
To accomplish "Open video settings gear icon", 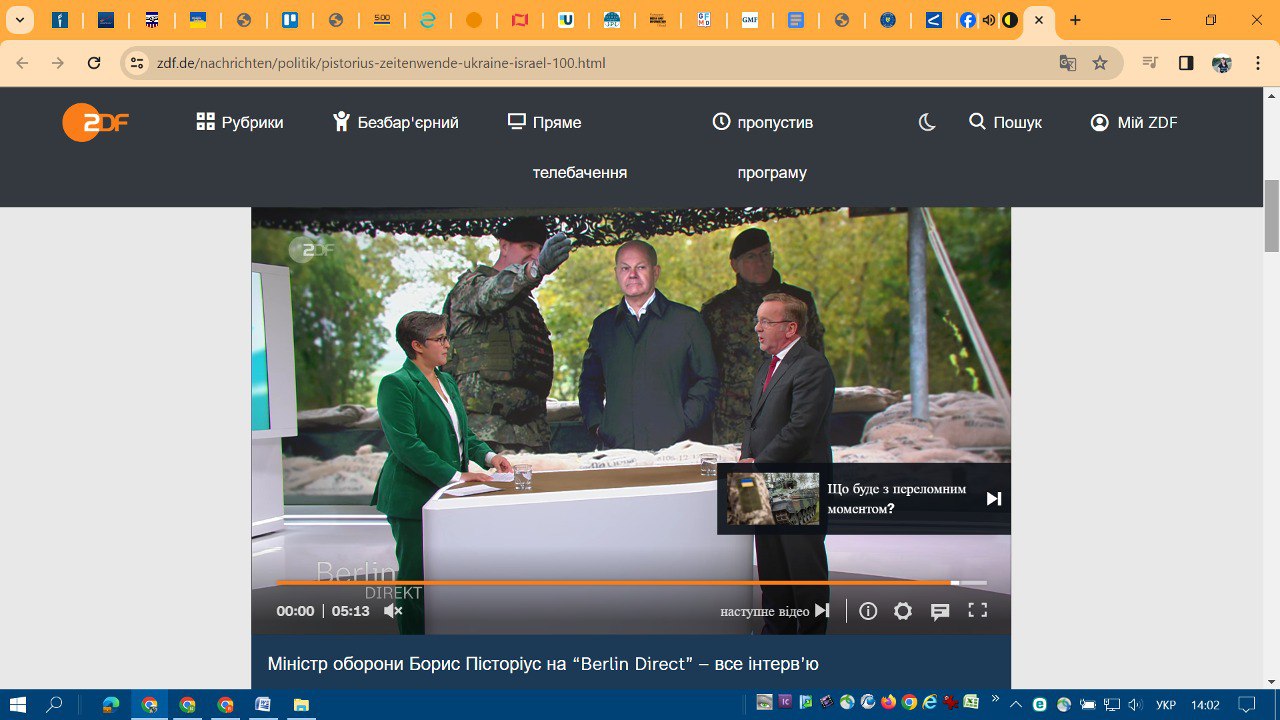I will tap(903, 611).
